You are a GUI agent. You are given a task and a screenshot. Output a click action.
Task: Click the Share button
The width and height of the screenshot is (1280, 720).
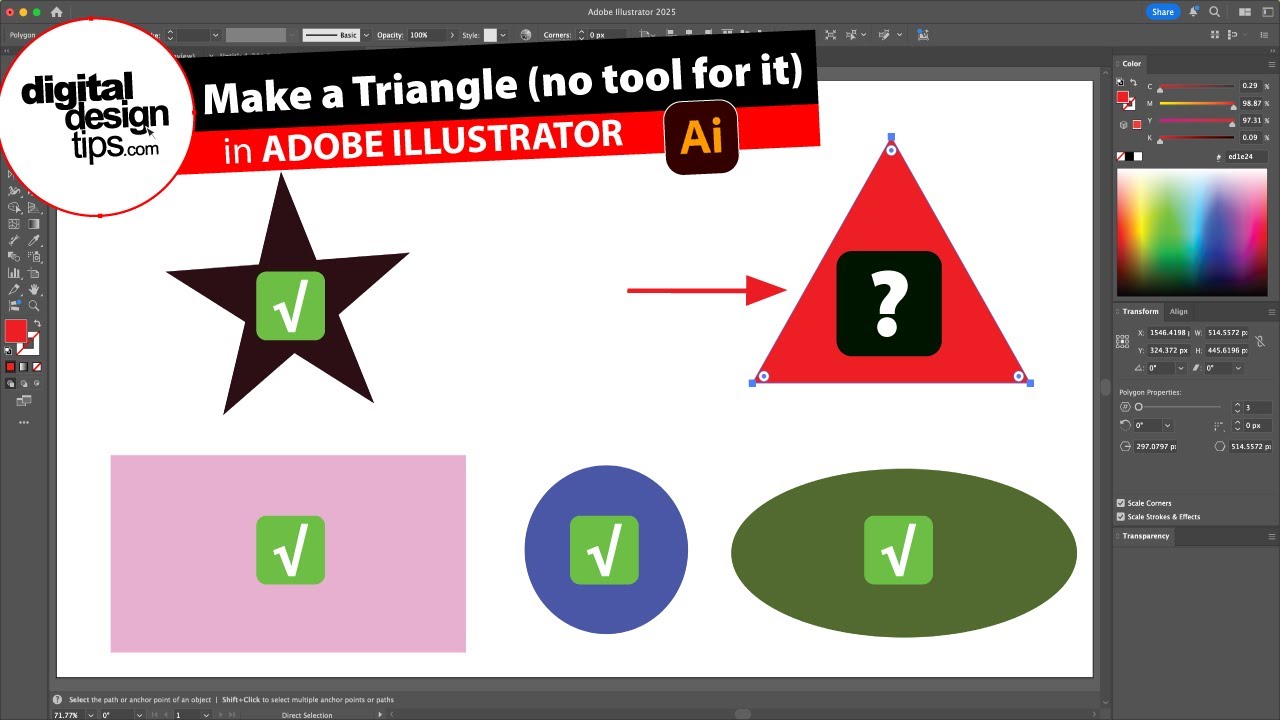coord(1162,12)
